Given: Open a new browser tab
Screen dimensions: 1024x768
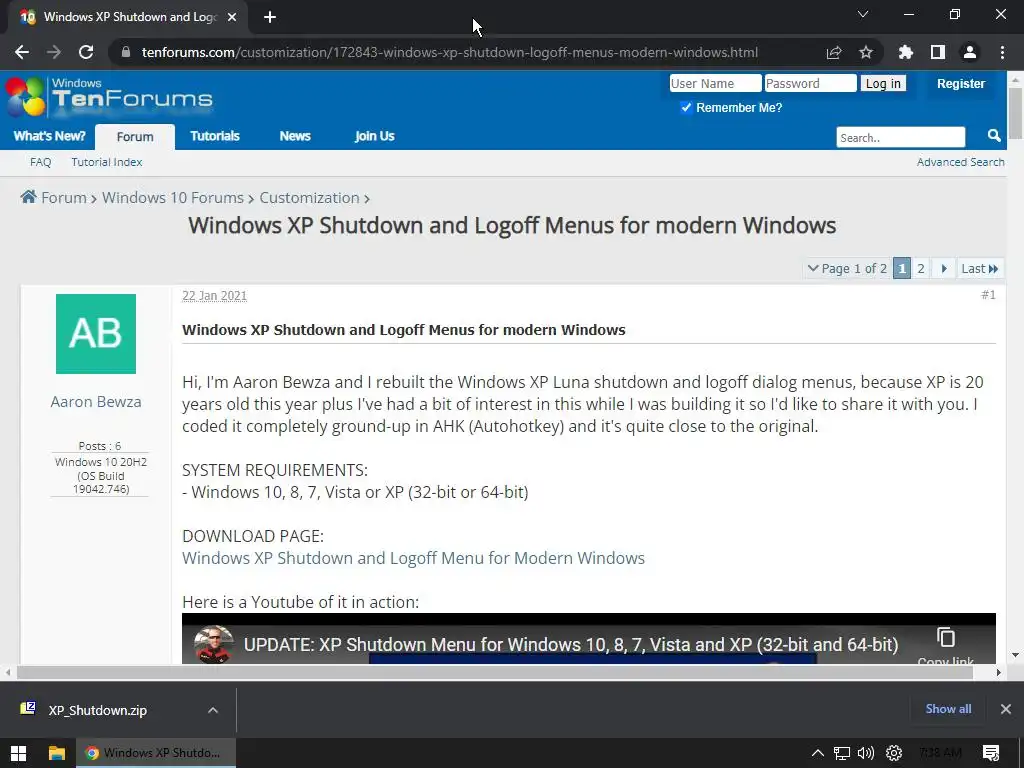Looking at the screenshot, I should tap(270, 18).
